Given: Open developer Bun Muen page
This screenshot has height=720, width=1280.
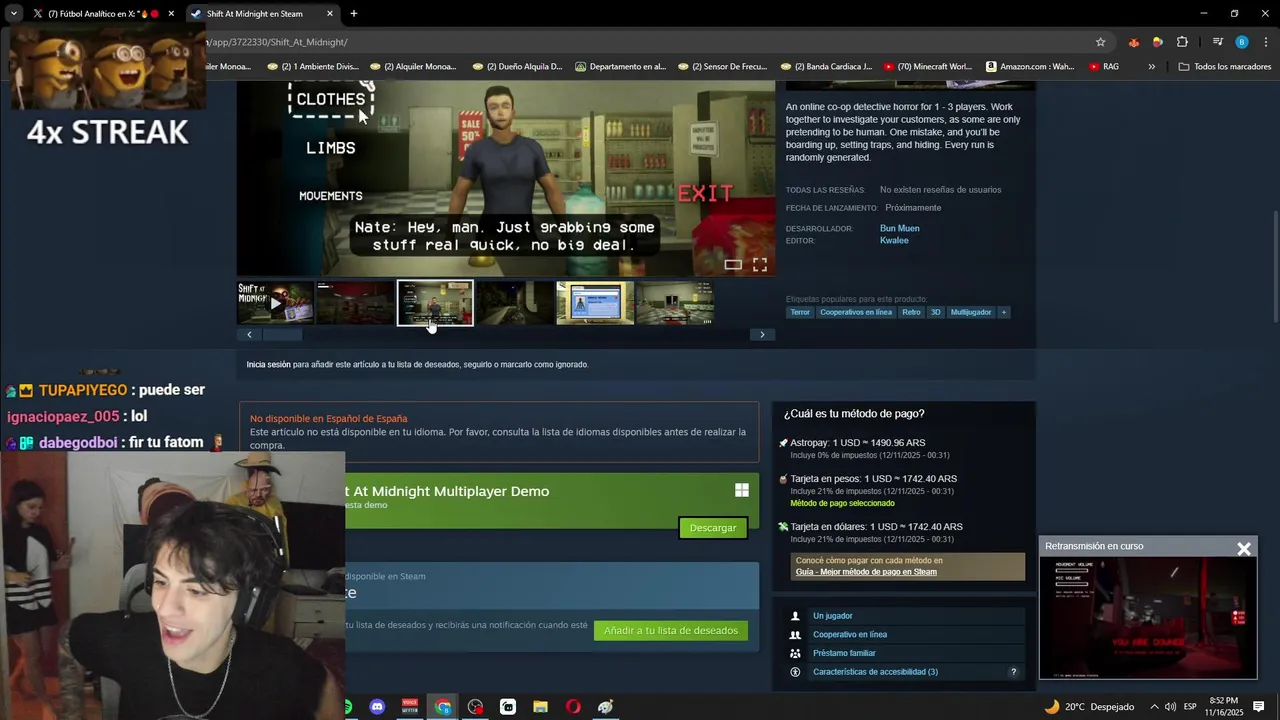Looking at the screenshot, I should click(899, 228).
